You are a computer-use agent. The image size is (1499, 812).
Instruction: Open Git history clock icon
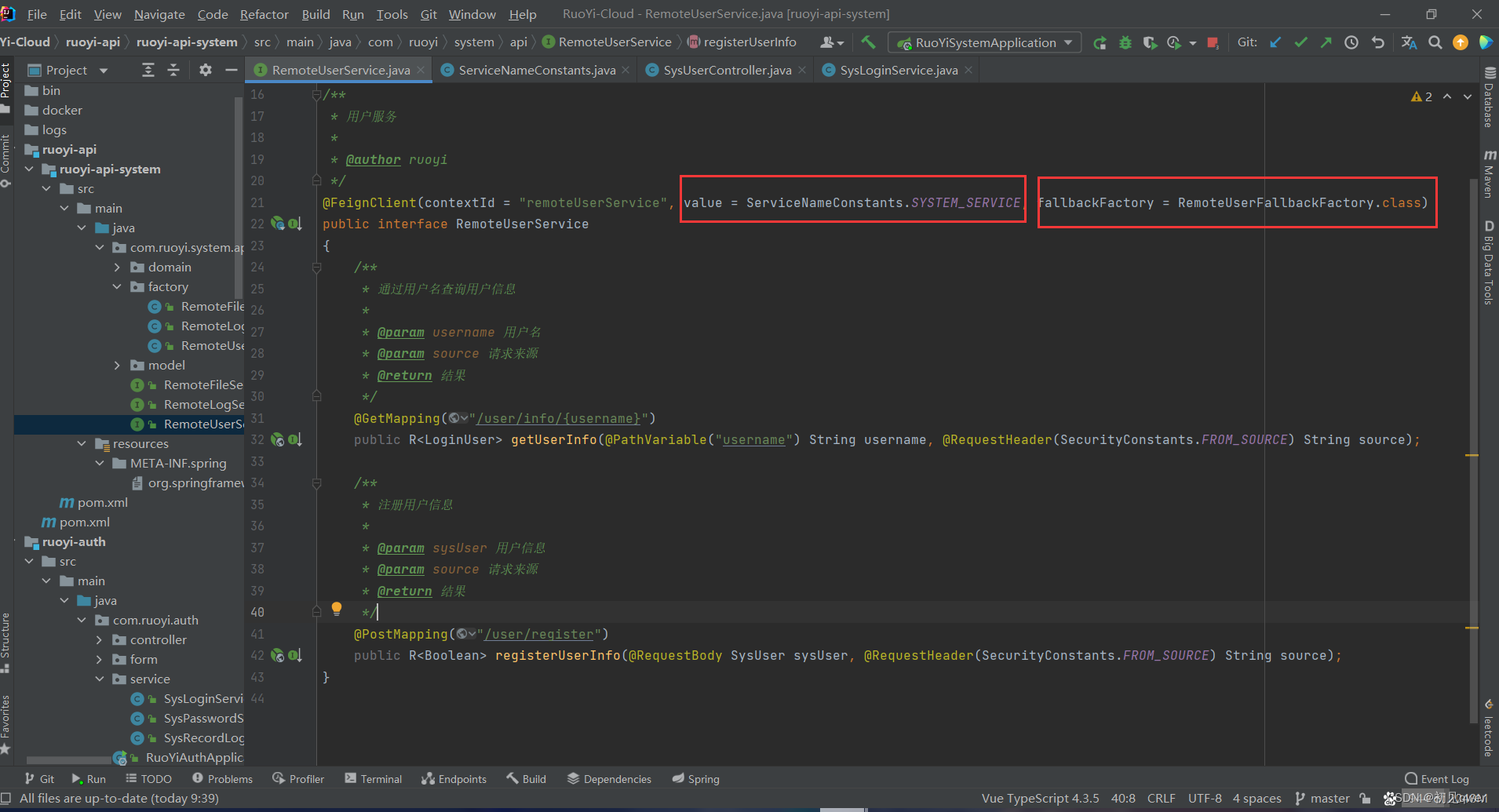pyautogui.click(x=1351, y=42)
